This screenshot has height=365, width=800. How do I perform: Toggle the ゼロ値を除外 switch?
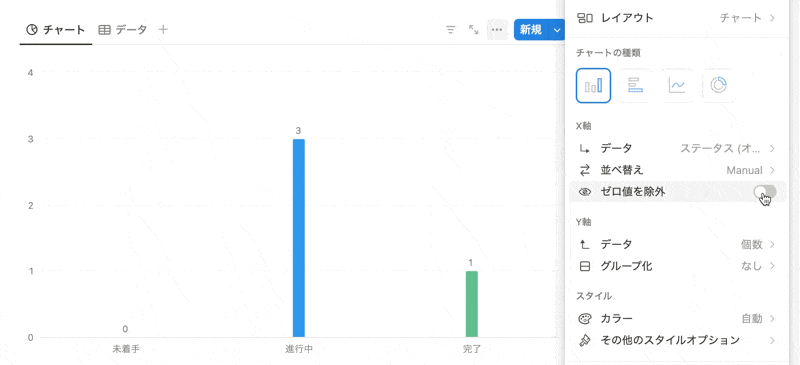tap(765, 192)
